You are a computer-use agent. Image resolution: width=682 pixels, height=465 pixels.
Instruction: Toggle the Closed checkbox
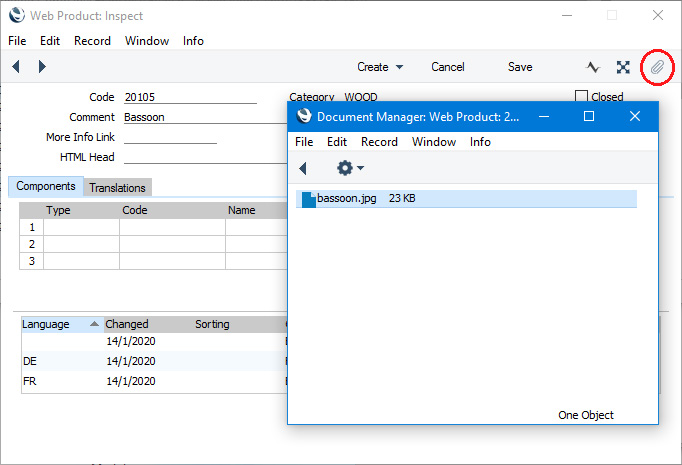(x=582, y=97)
